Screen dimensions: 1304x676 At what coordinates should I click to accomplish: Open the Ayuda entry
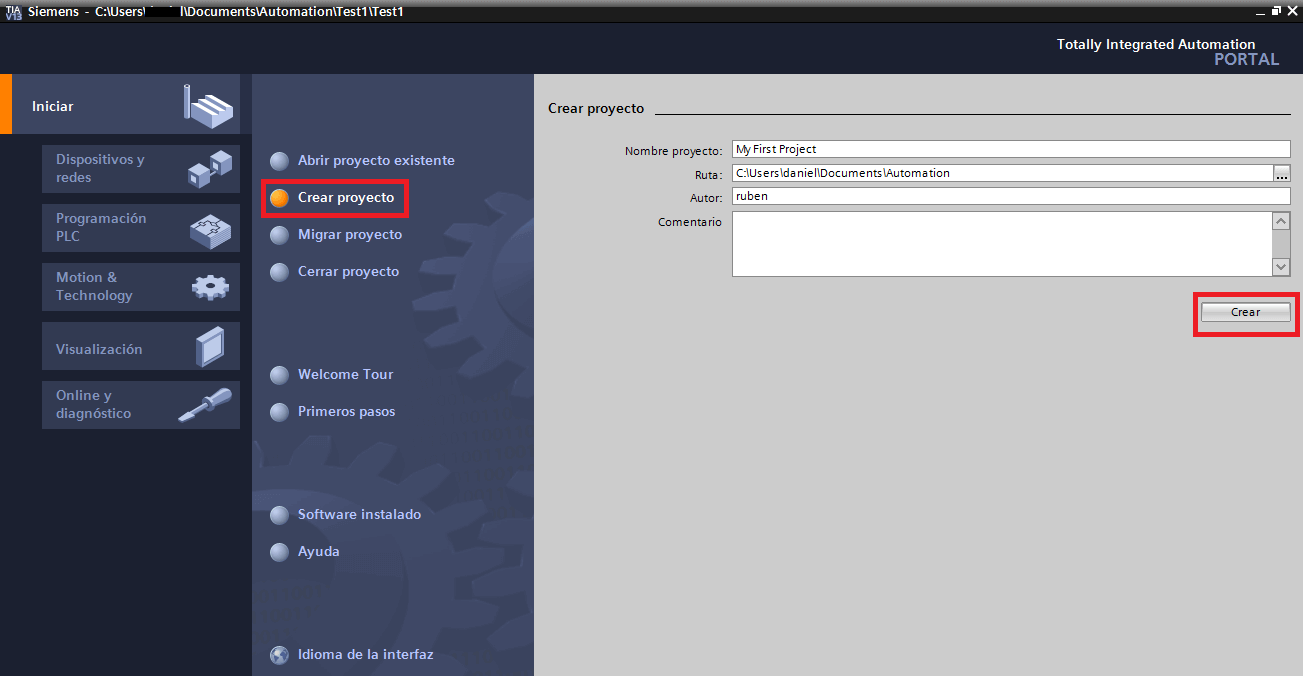318,552
